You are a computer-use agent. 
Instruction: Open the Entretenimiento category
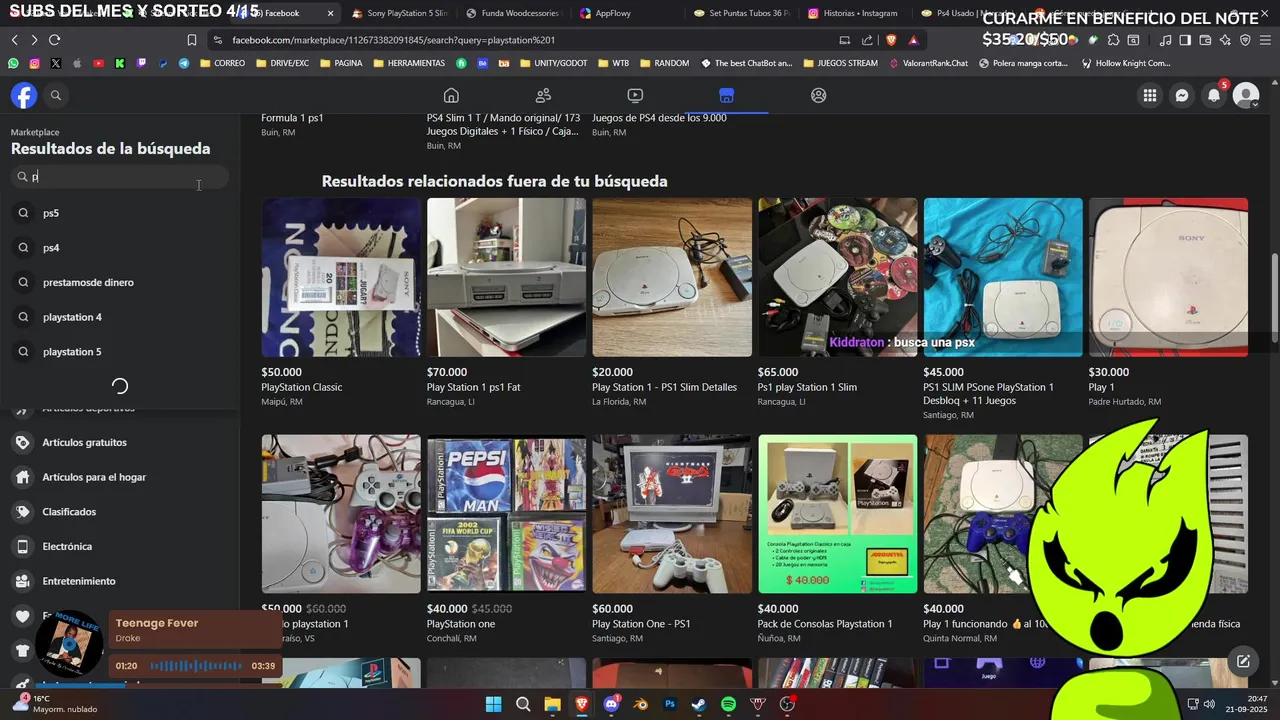120,581
